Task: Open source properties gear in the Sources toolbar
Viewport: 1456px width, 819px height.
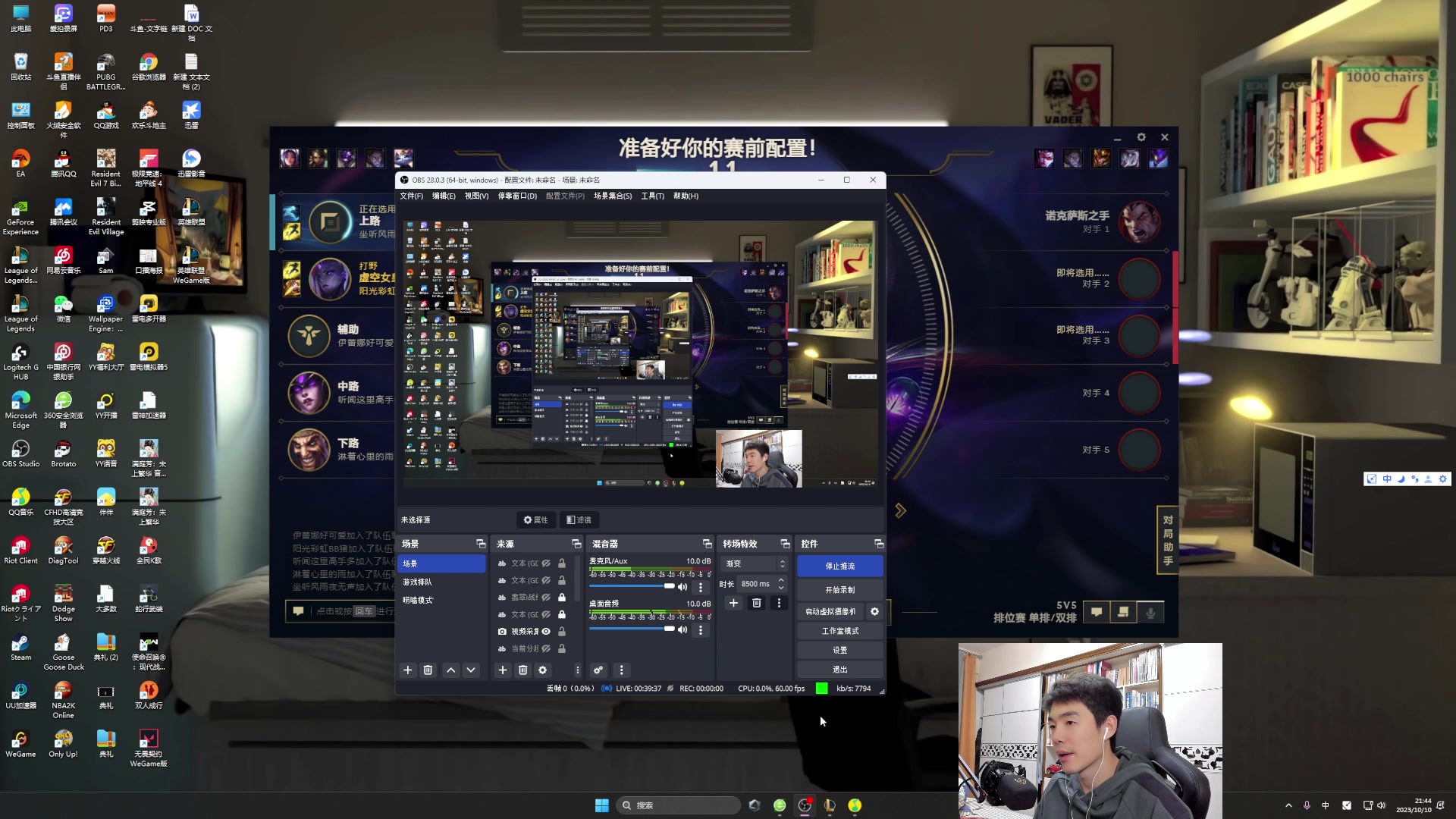Action: point(542,670)
